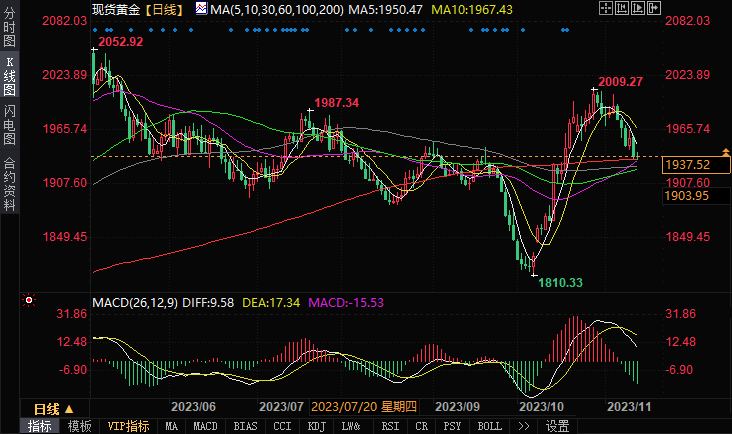Click the 2009.27 peak price marker

click(620, 82)
